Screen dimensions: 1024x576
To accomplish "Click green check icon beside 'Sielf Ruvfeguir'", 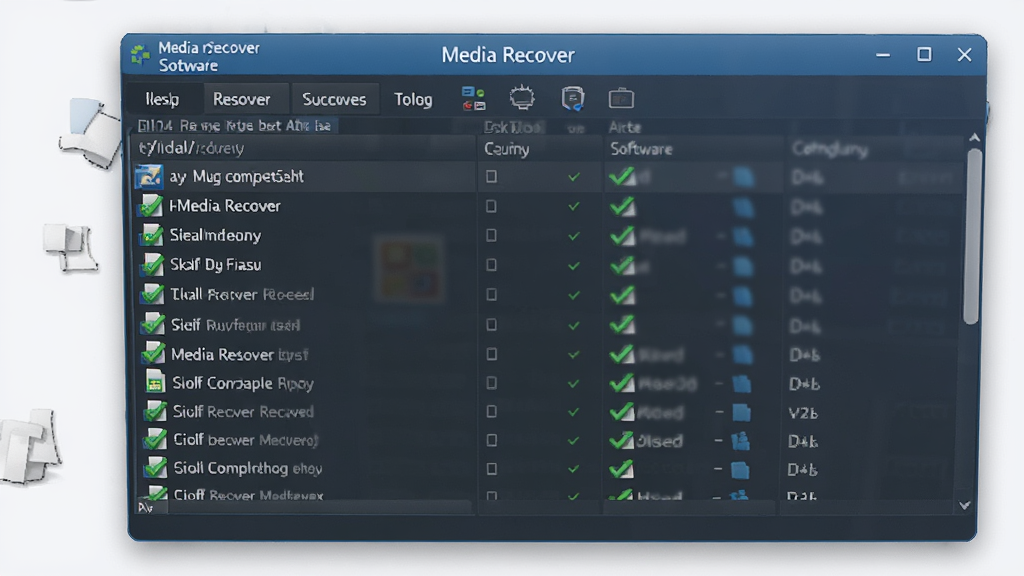I will coord(153,324).
